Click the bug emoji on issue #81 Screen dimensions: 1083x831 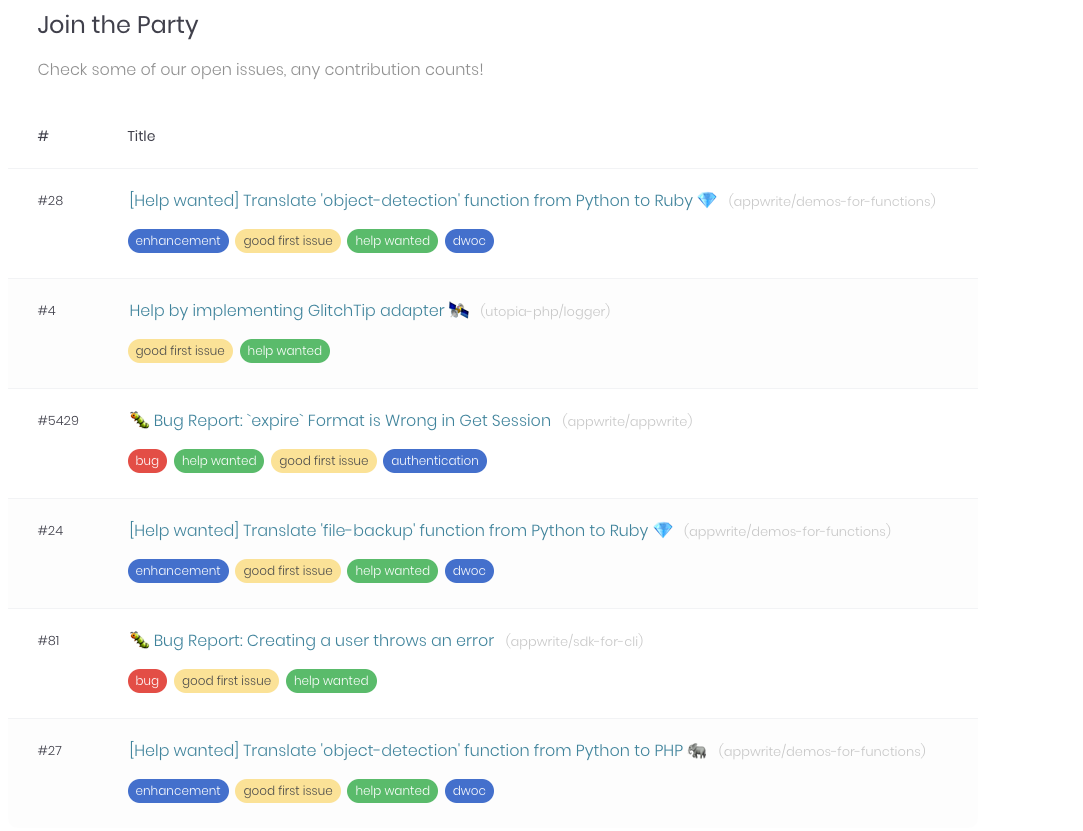[x=139, y=639]
